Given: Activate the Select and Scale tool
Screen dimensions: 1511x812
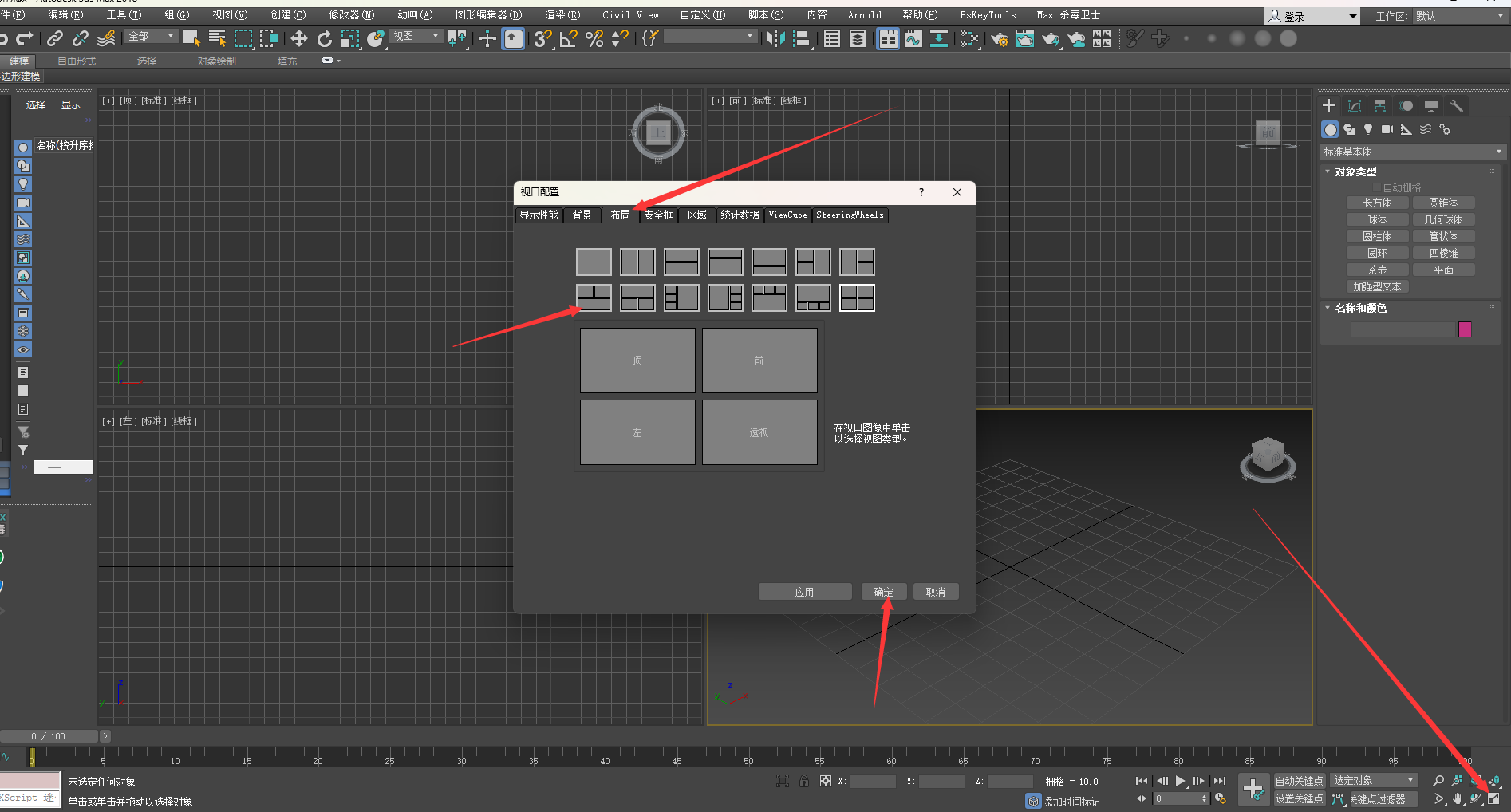Looking at the screenshot, I should pos(350,38).
